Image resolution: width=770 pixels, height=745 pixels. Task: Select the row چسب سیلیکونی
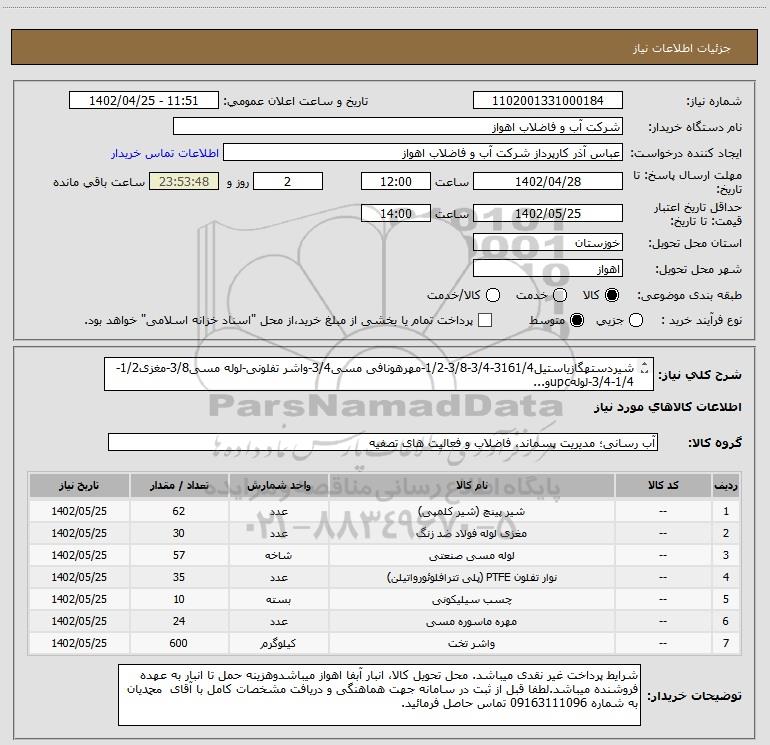point(384,599)
